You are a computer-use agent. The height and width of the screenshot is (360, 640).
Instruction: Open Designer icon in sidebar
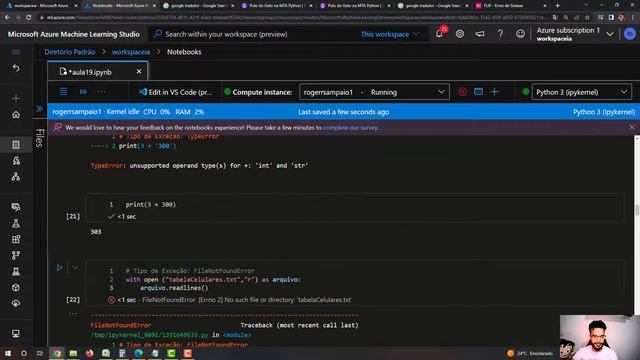coord(16,176)
